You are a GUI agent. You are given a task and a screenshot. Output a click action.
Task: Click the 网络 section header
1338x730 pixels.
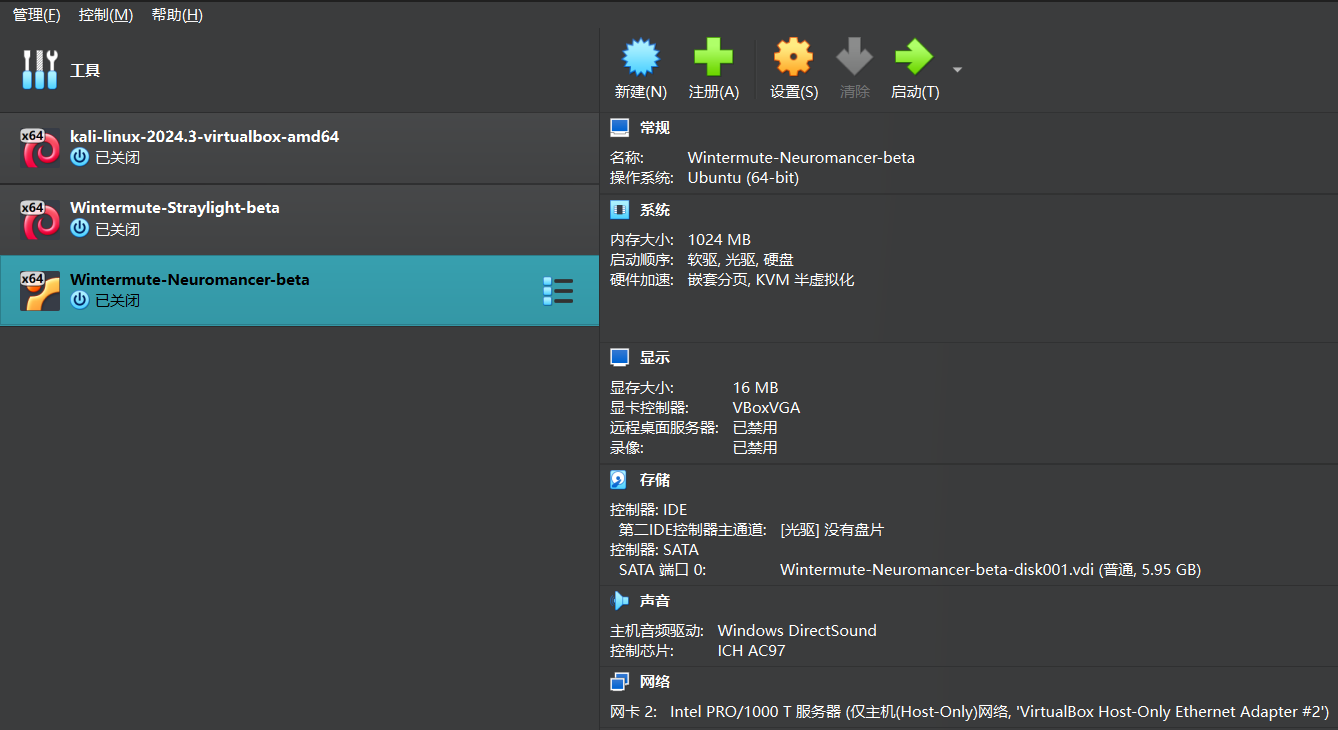pyautogui.click(x=655, y=682)
